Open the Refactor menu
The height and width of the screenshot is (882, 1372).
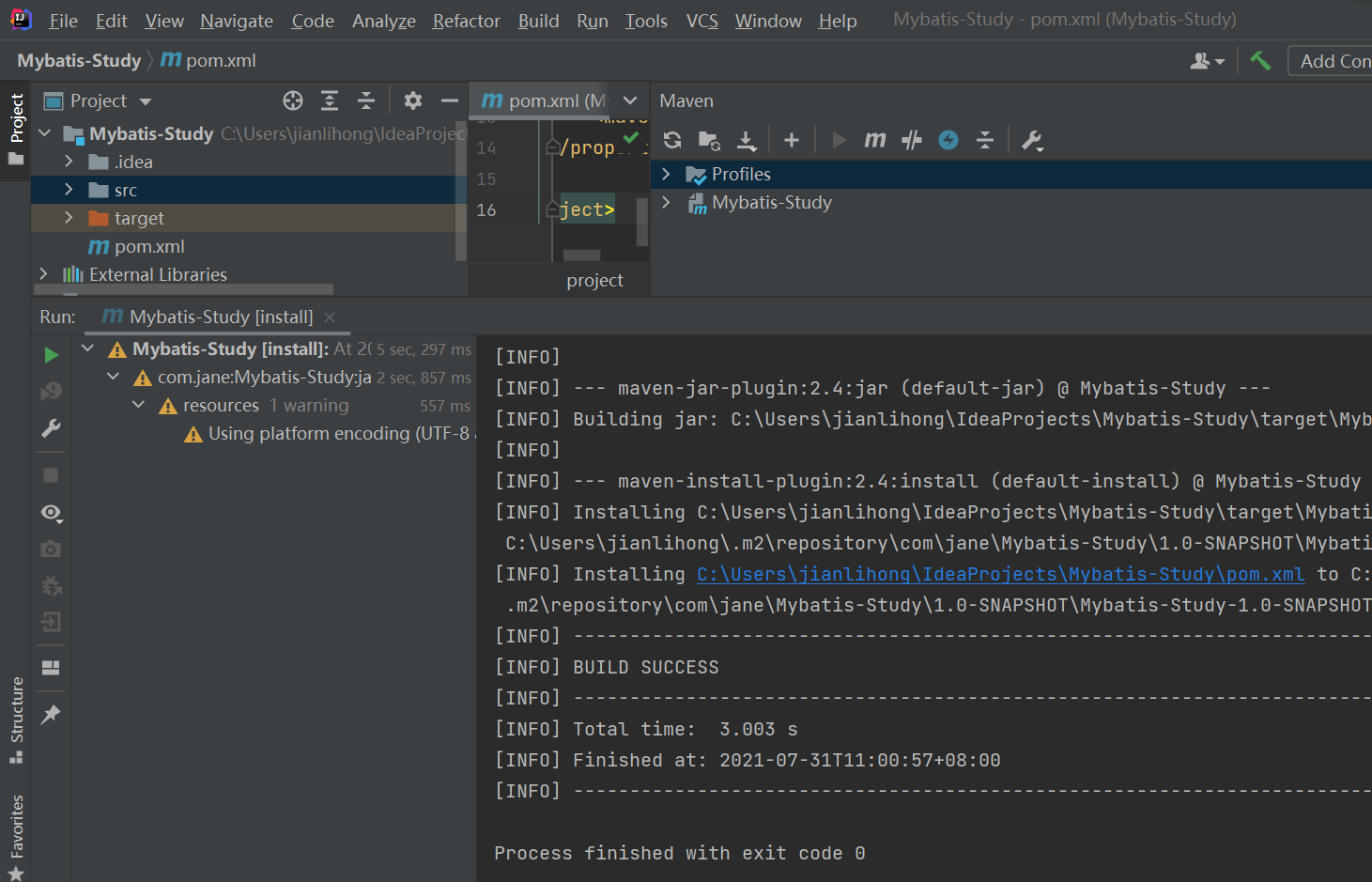[x=466, y=21]
